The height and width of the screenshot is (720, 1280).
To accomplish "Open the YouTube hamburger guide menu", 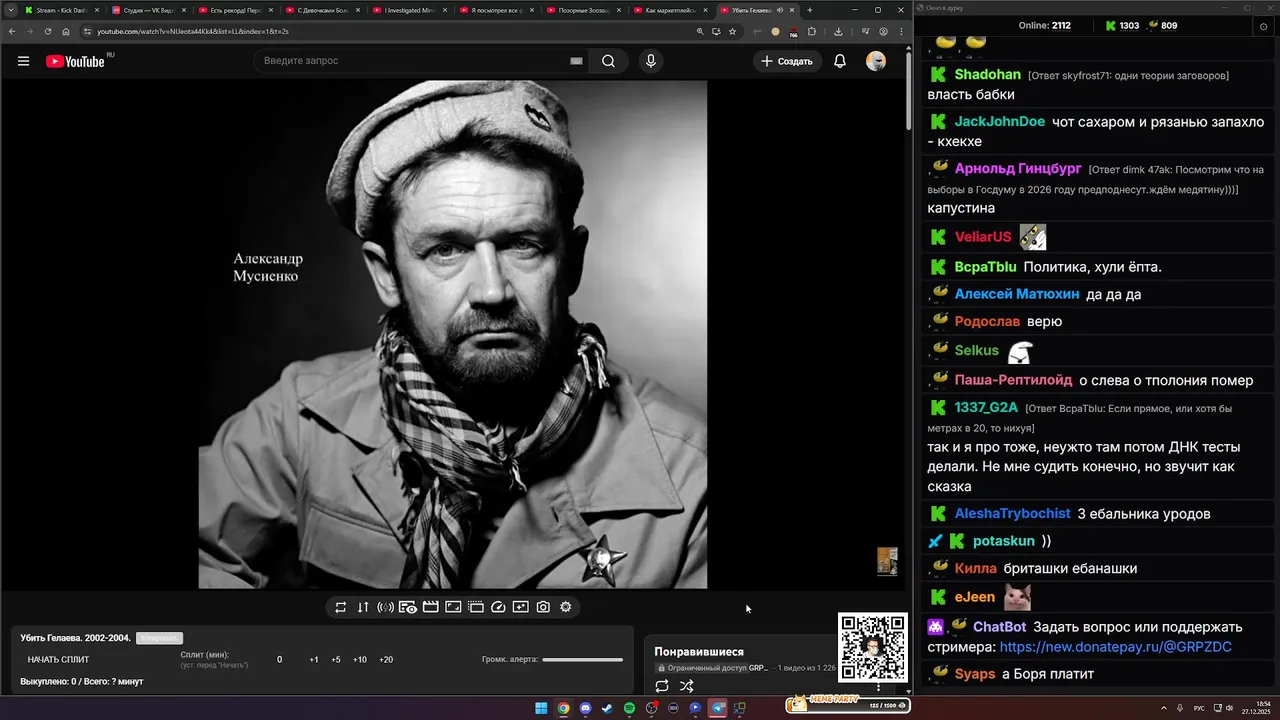I will click(x=23, y=61).
